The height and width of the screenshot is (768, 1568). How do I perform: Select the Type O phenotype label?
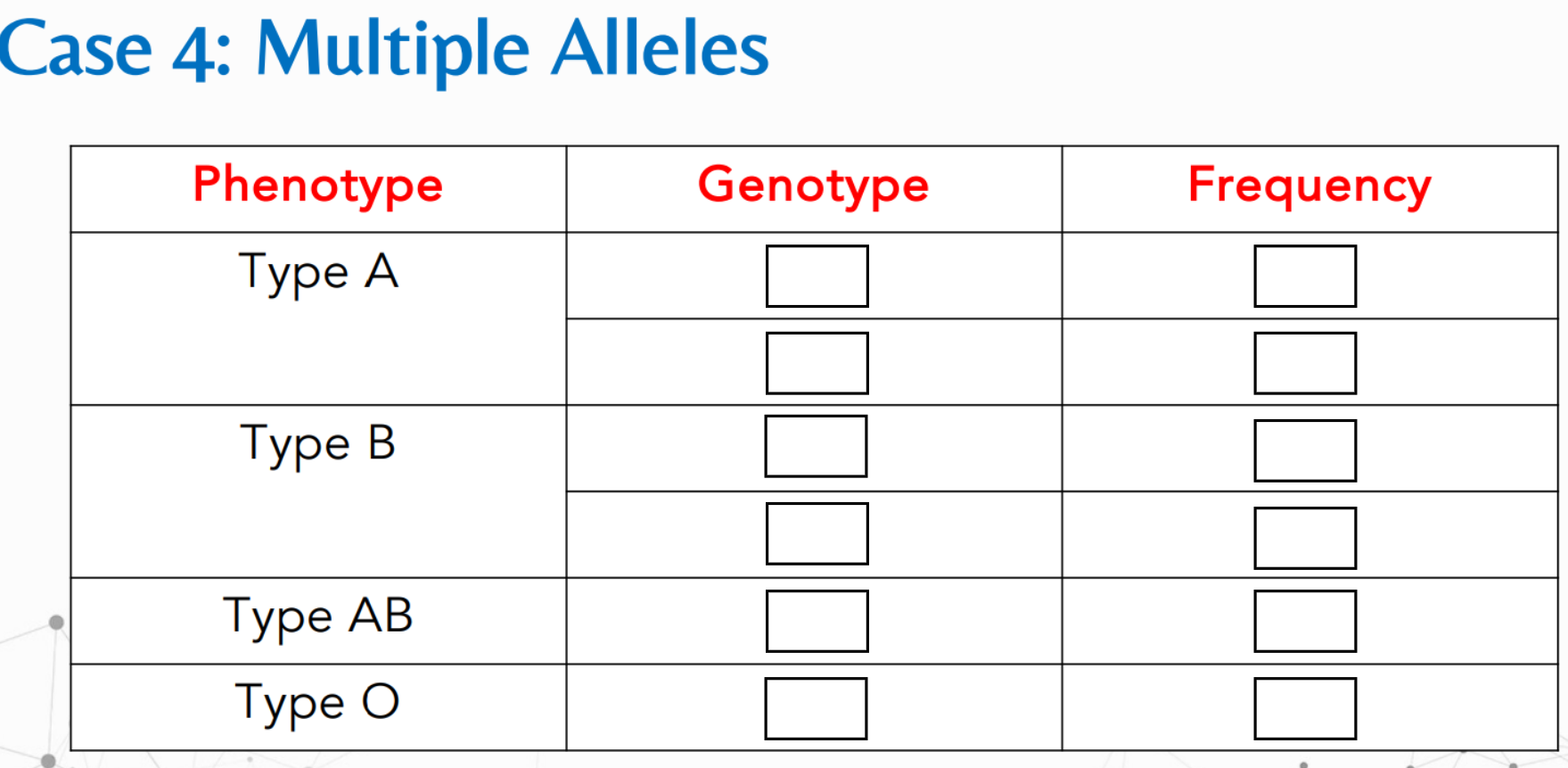[318, 703]
